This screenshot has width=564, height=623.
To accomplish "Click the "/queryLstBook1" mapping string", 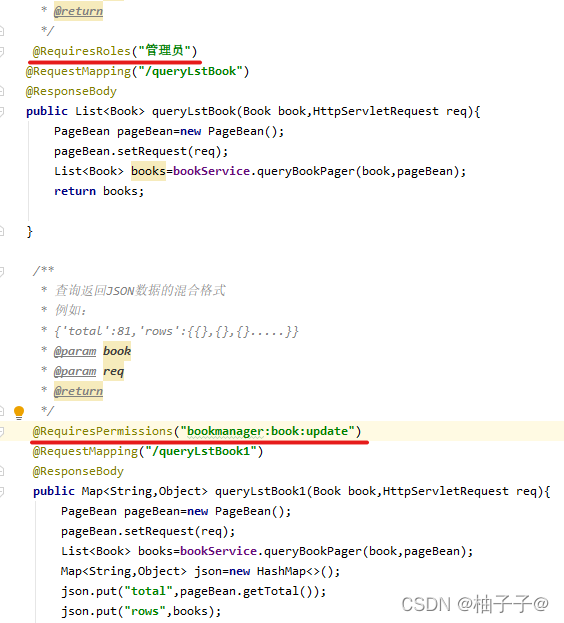I will [x=201, y=452].
